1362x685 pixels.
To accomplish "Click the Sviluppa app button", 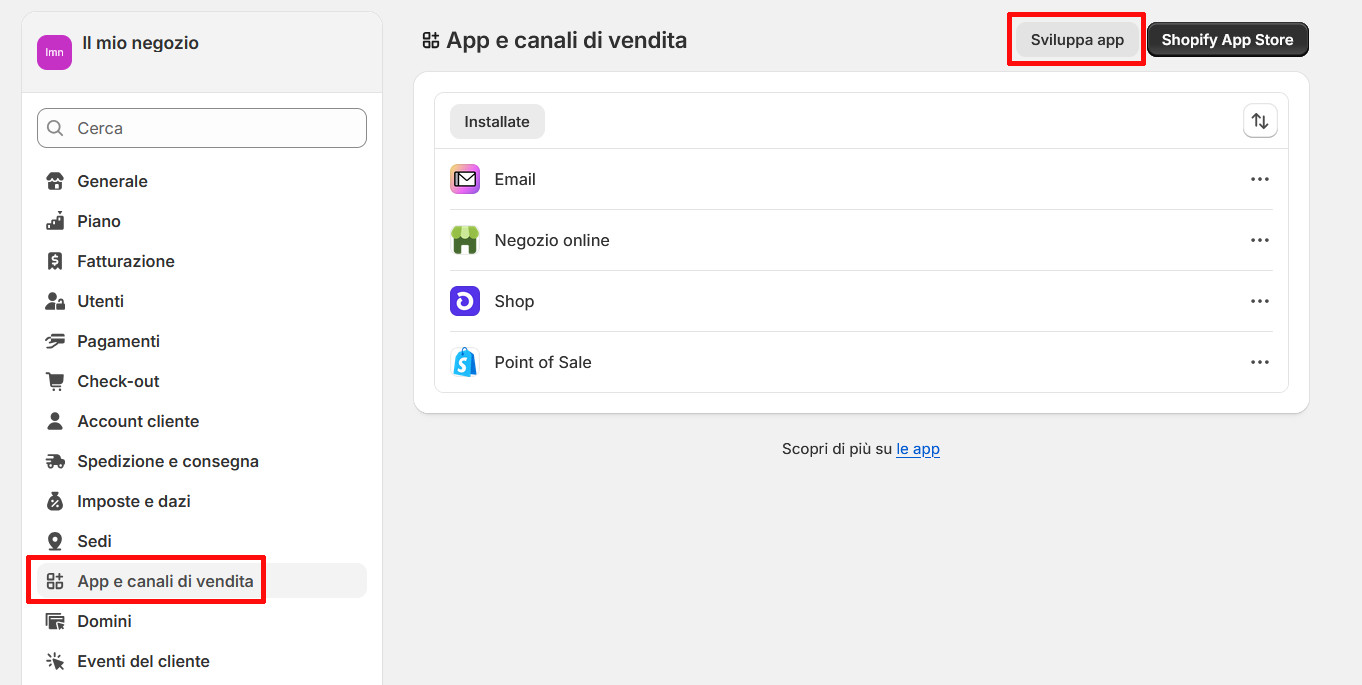I will click(1077, 40).
